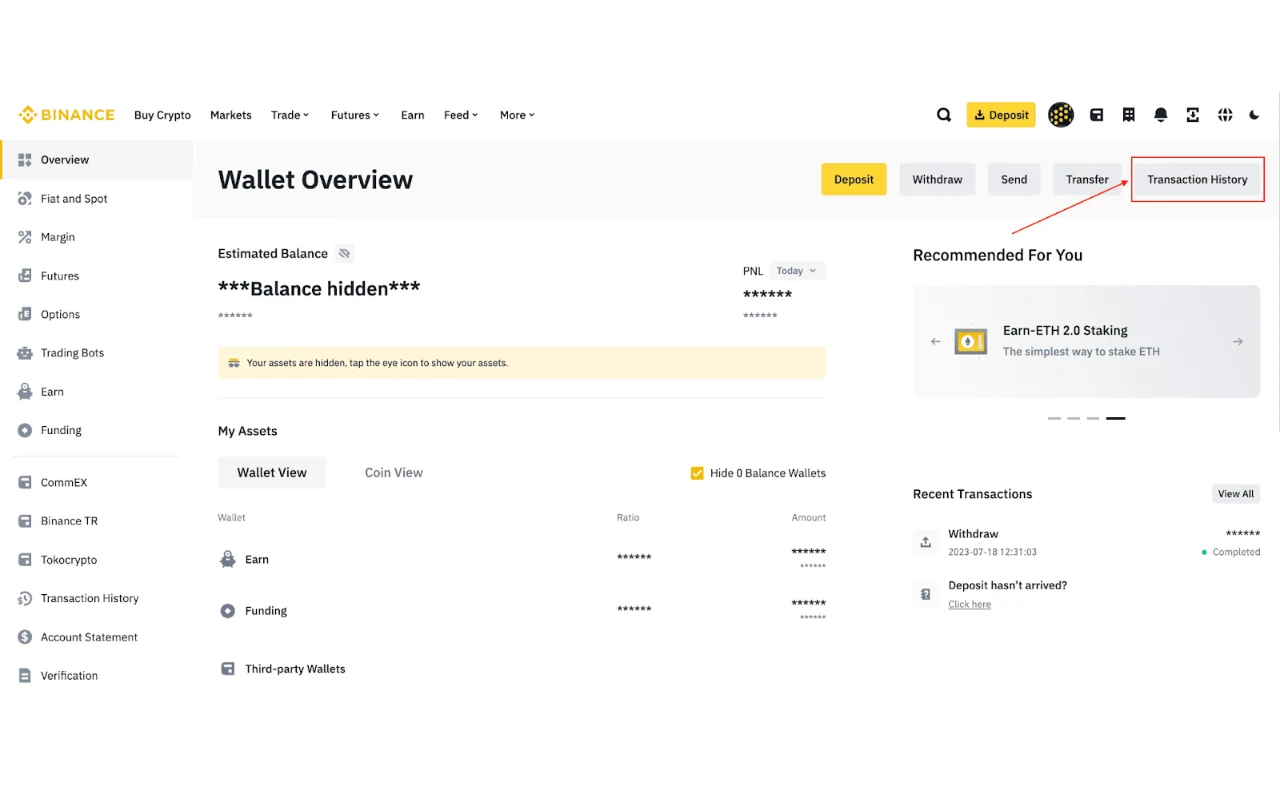Toggle dark mode moon icon
1280x800 pixels.
point(1254,115)
